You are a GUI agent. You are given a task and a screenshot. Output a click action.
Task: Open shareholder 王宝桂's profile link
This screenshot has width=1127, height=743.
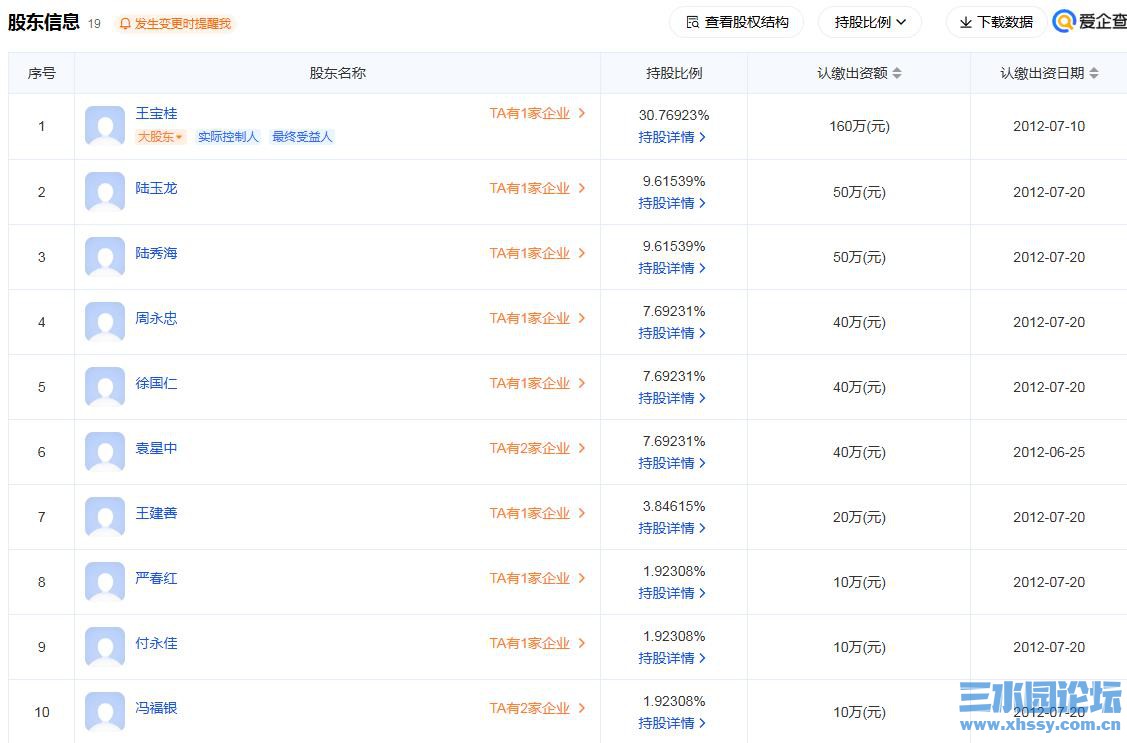point(157,113)
